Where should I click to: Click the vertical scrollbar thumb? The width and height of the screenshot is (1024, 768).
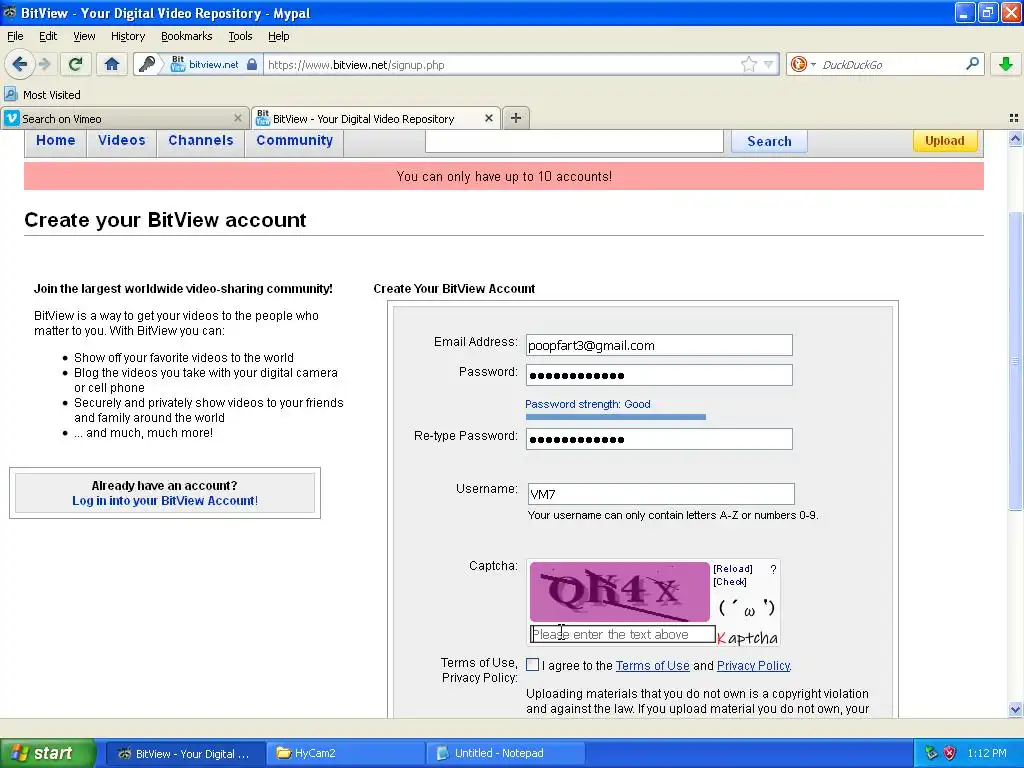[1015, 361]
